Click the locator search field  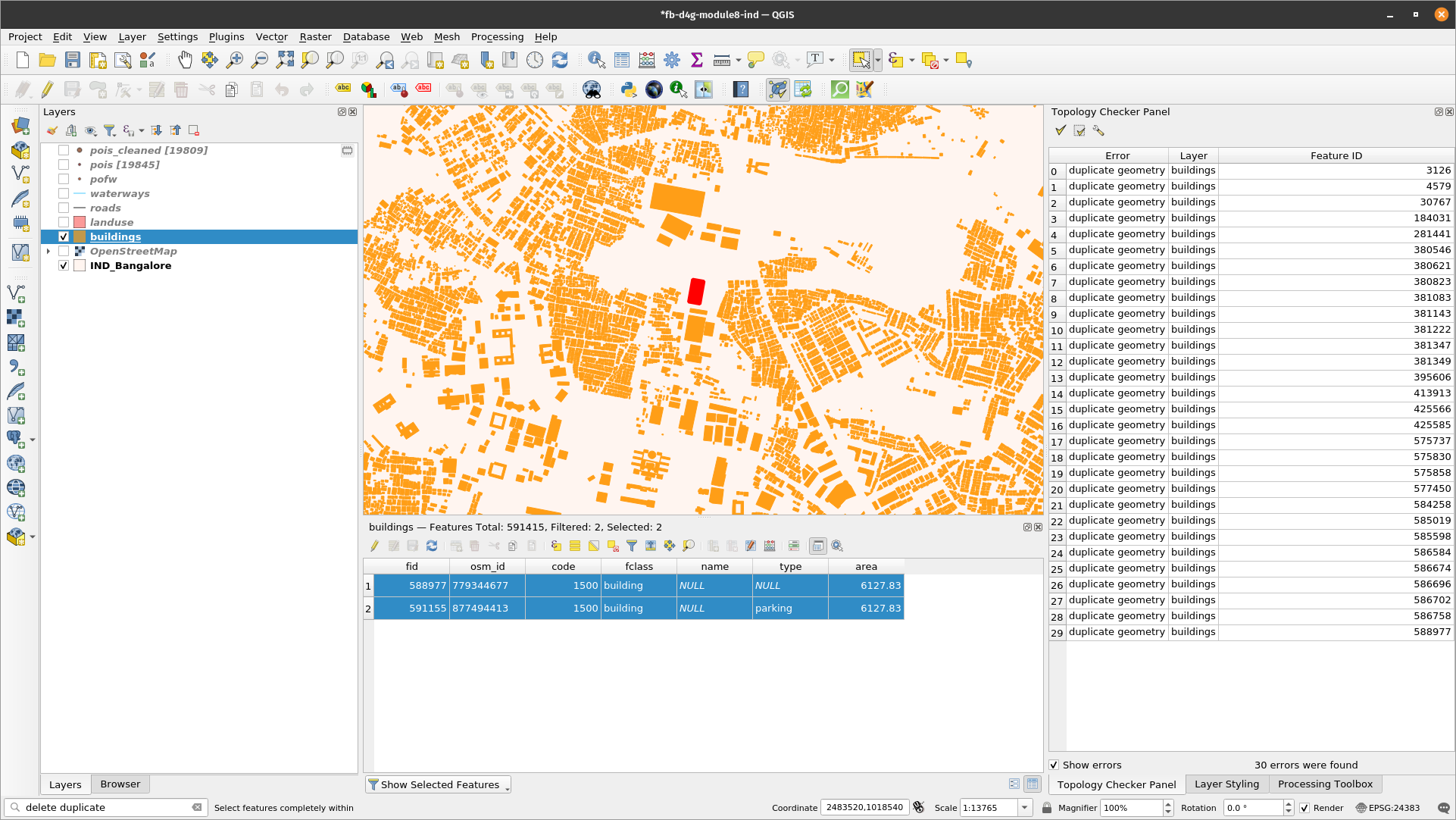point(106,807)
